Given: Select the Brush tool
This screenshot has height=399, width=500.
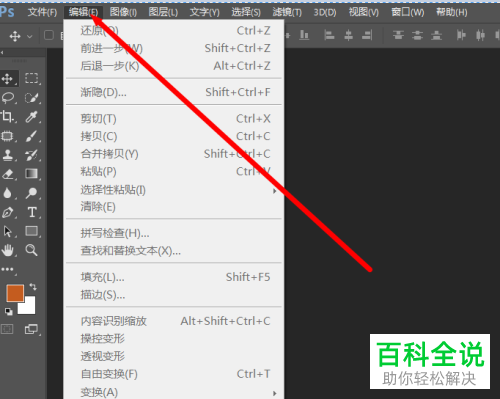Looking at the screenshot, I should point(32,136).
